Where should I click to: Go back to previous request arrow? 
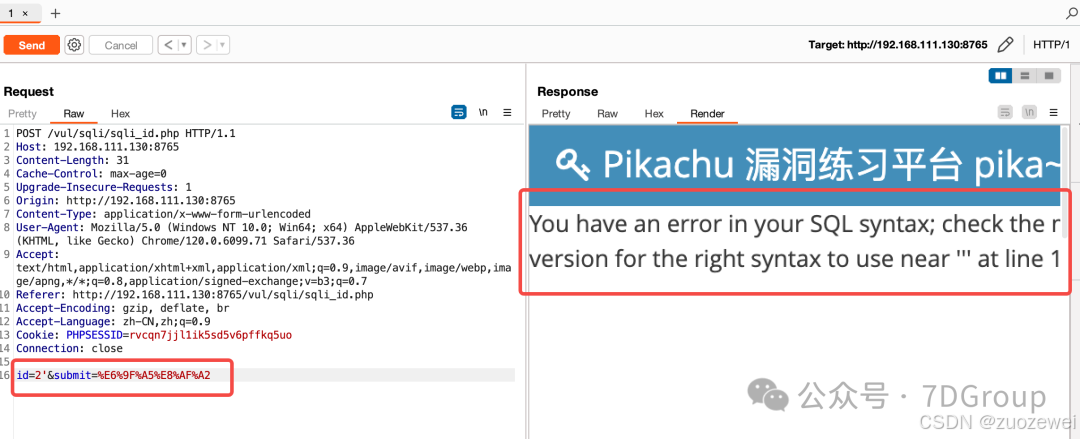point(168,45)
